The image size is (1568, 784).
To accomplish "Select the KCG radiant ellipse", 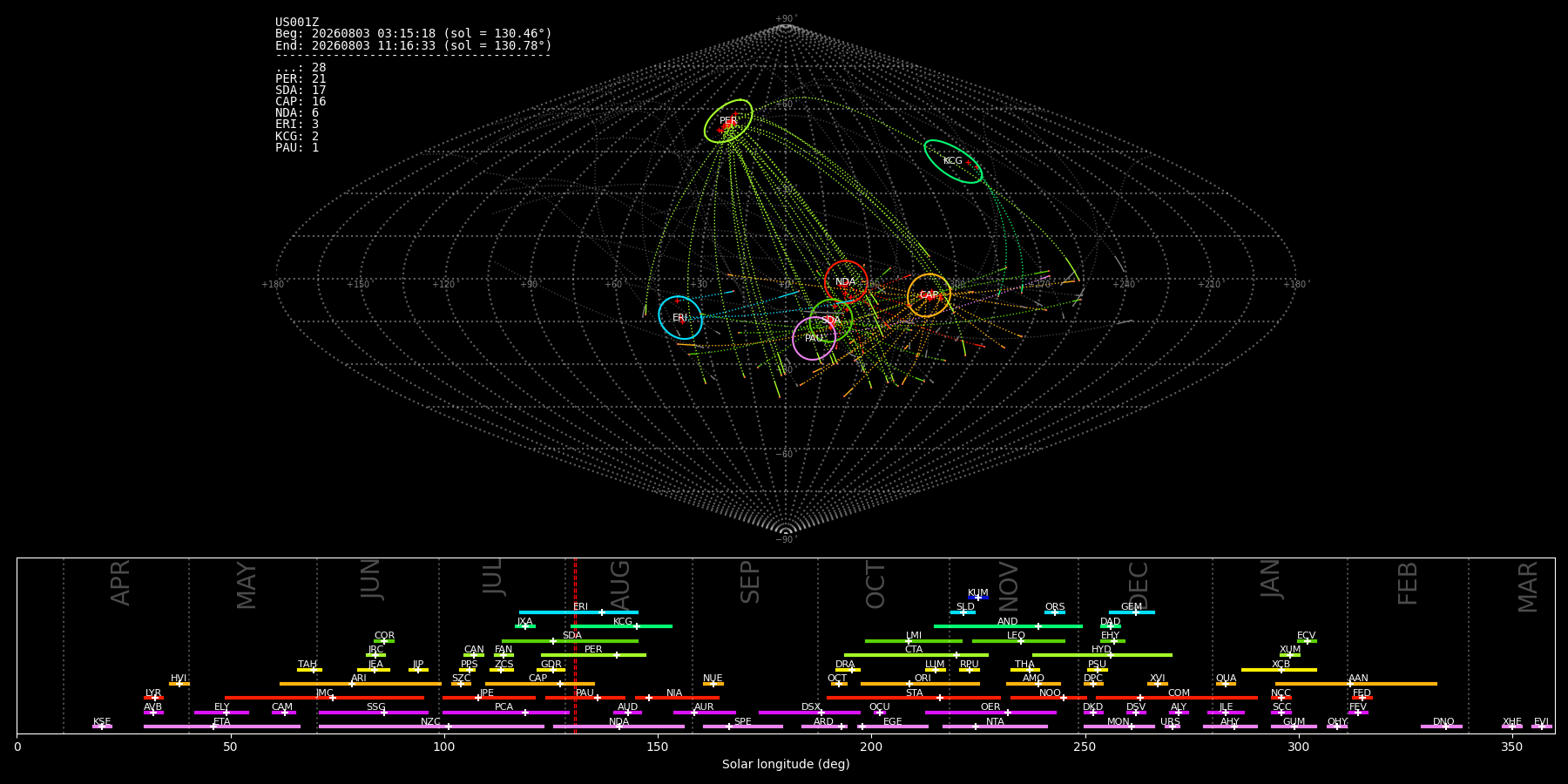I will coord(953,161).
